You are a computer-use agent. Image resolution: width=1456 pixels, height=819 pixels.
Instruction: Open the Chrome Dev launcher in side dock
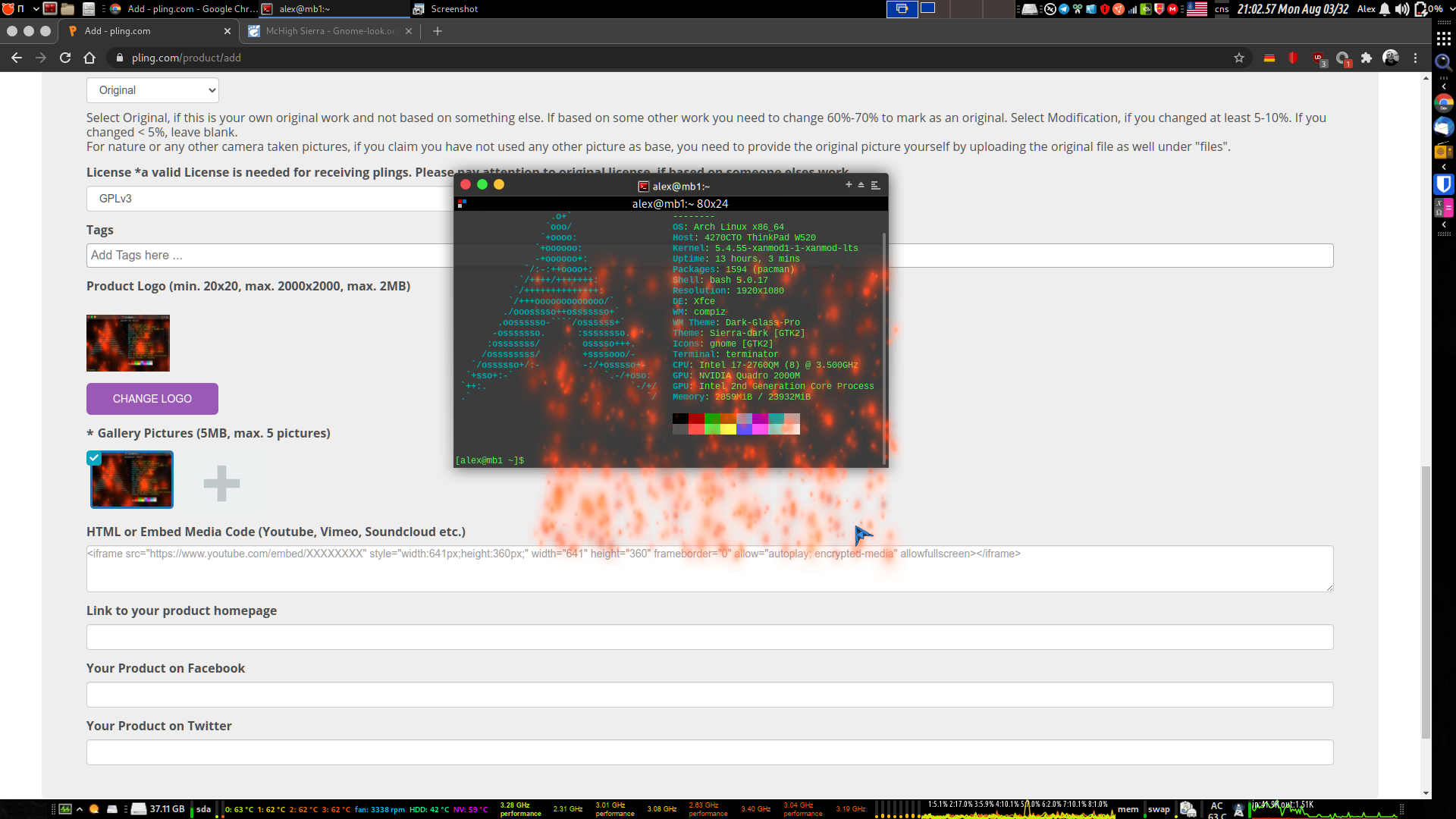tap(1444, 103)
